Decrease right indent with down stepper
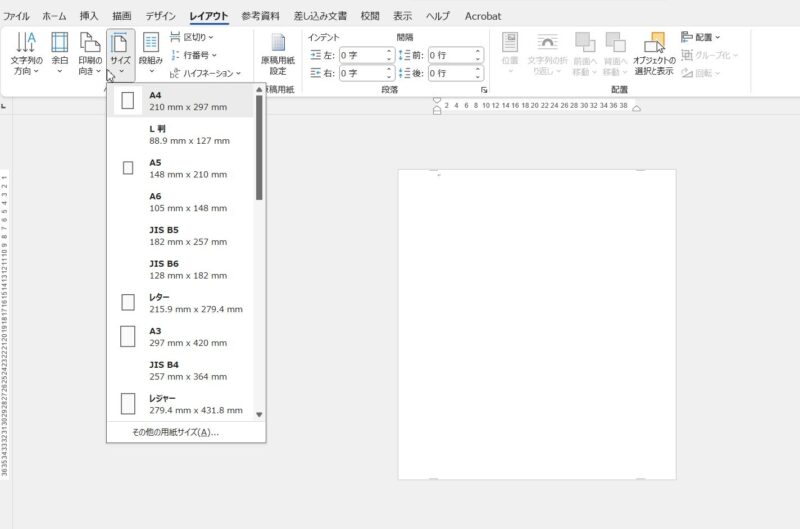 pos(389,77)
